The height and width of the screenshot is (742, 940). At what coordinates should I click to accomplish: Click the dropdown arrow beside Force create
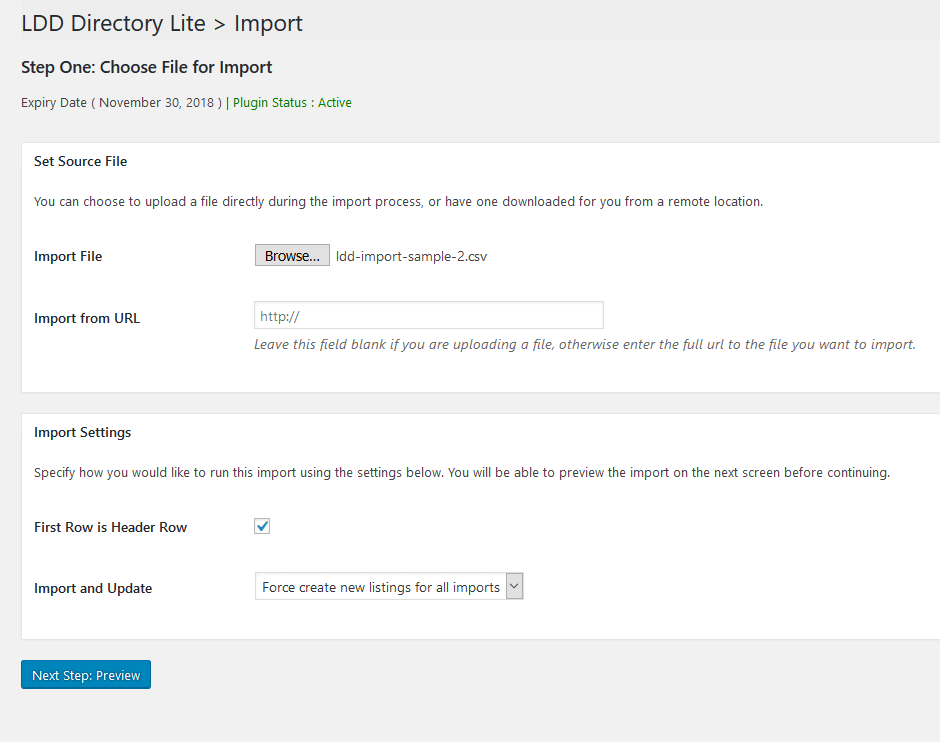pyautogui.click(x=514, y=586)
